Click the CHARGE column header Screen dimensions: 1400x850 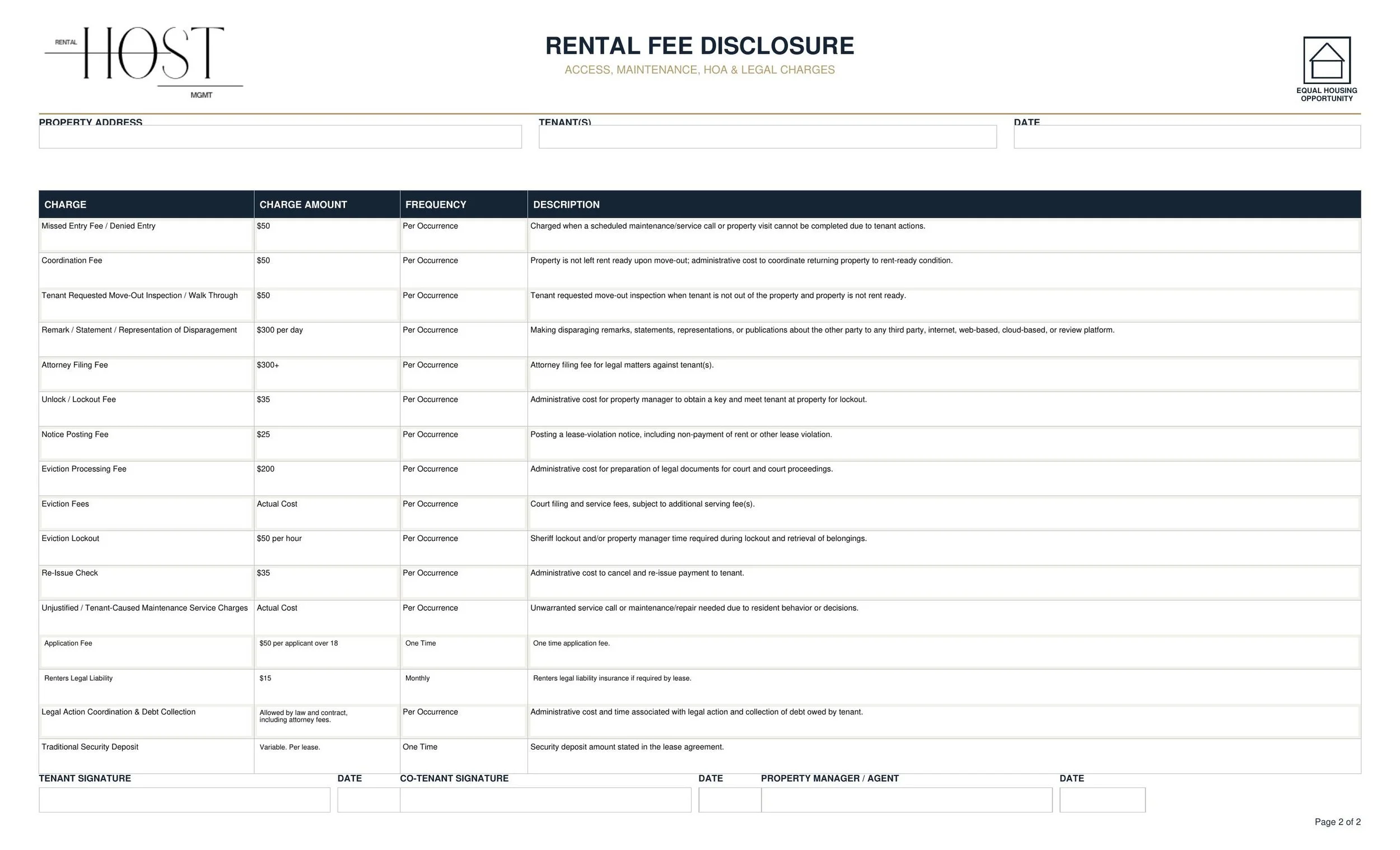[x=147, y=204]
